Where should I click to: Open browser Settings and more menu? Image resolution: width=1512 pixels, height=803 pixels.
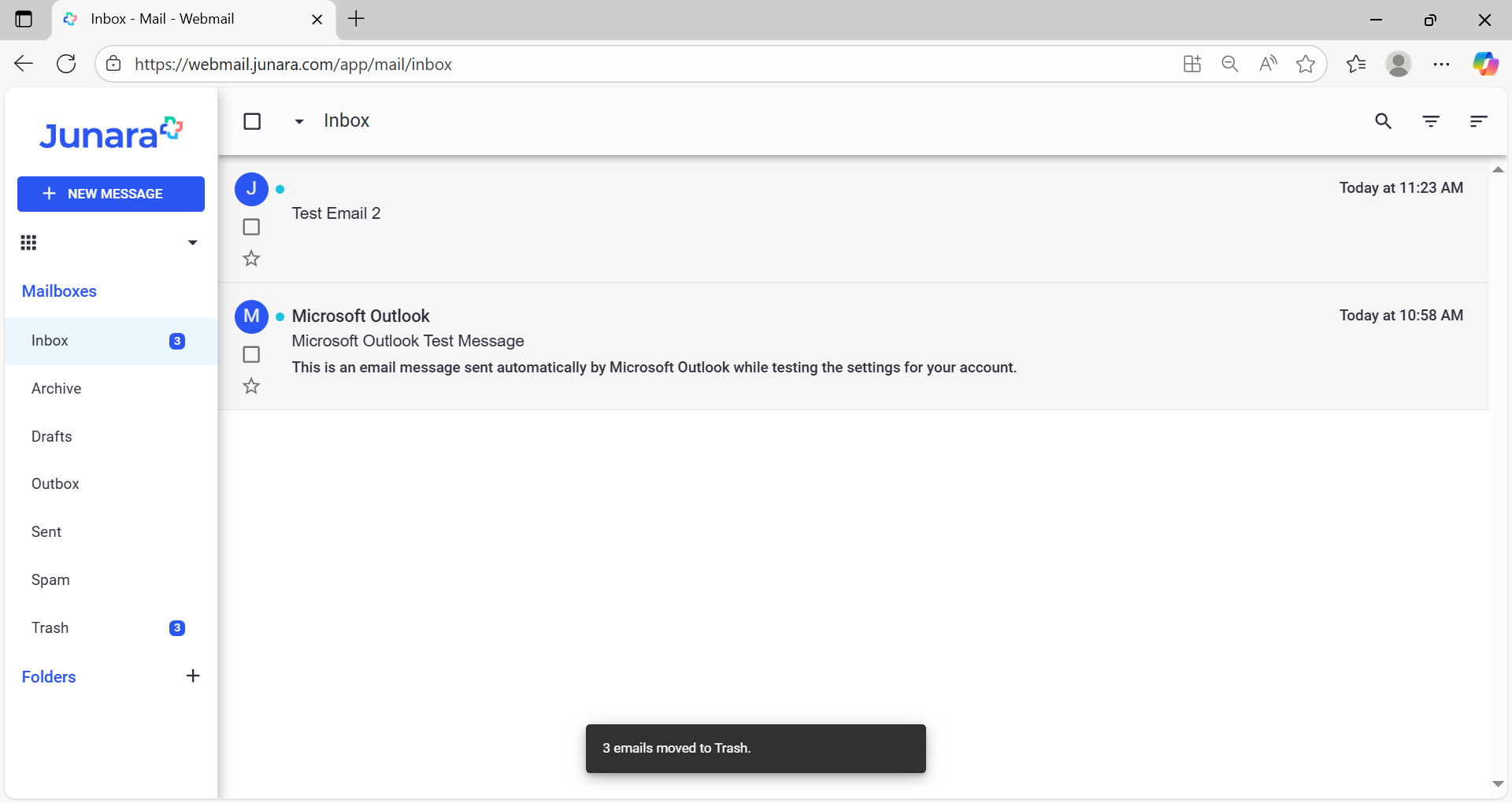click(x=1441, y=64)
